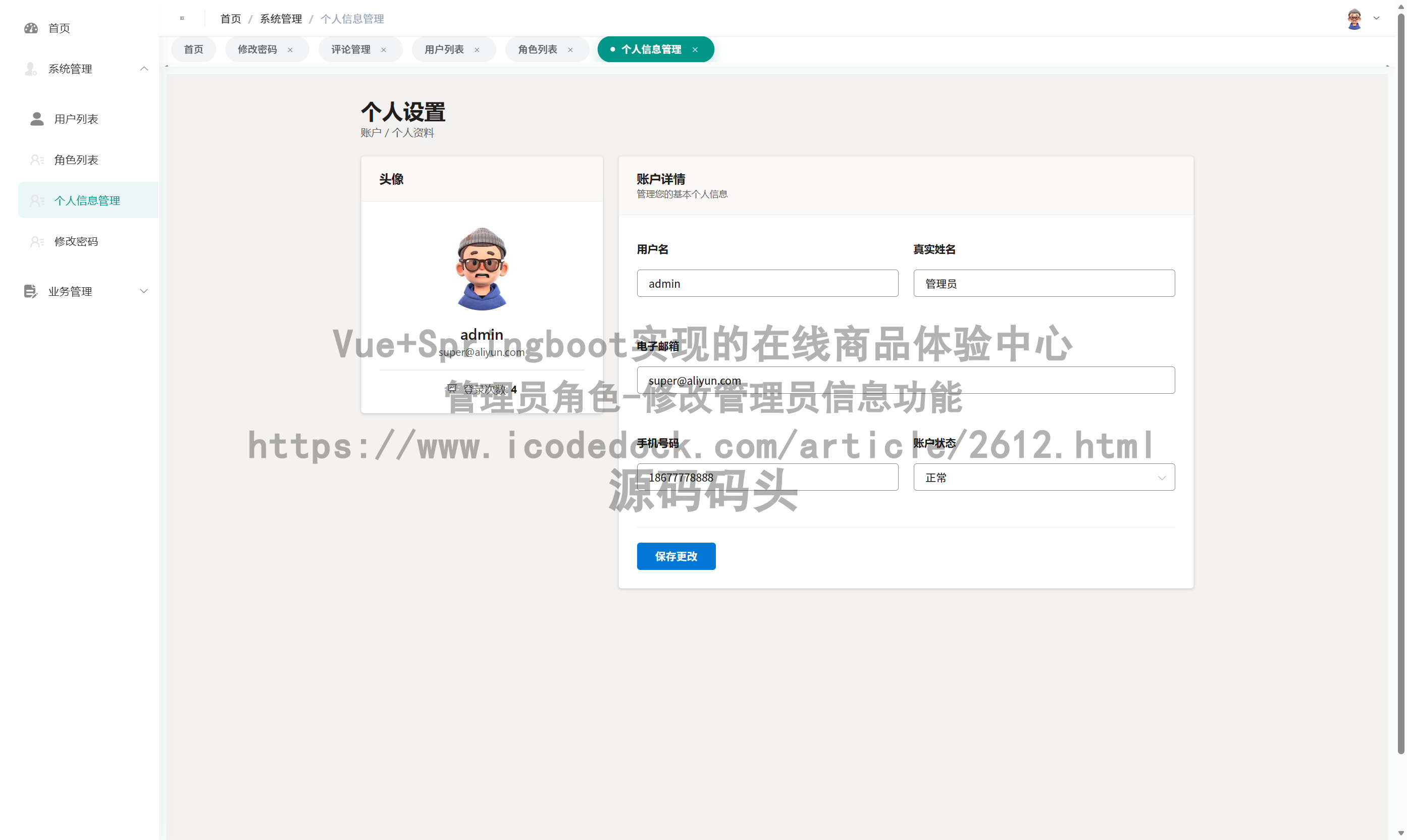1407x840 pixels.
Task: Select the 个人信息管理 sidebar icon
Action: pyautogui.click(x=37, y=200)
